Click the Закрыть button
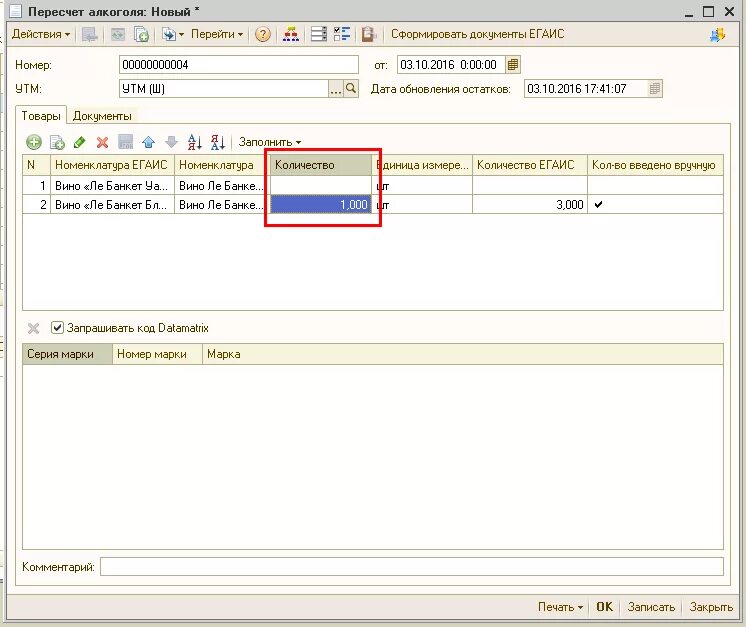The width and height of the screenshot is (746, 627). 711,607
